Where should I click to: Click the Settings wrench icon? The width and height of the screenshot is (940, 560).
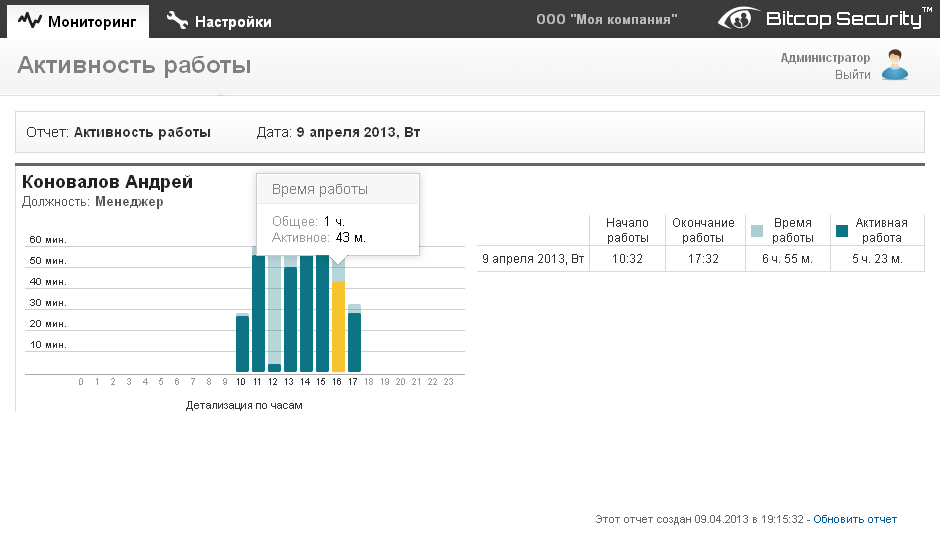coord(177,20)
